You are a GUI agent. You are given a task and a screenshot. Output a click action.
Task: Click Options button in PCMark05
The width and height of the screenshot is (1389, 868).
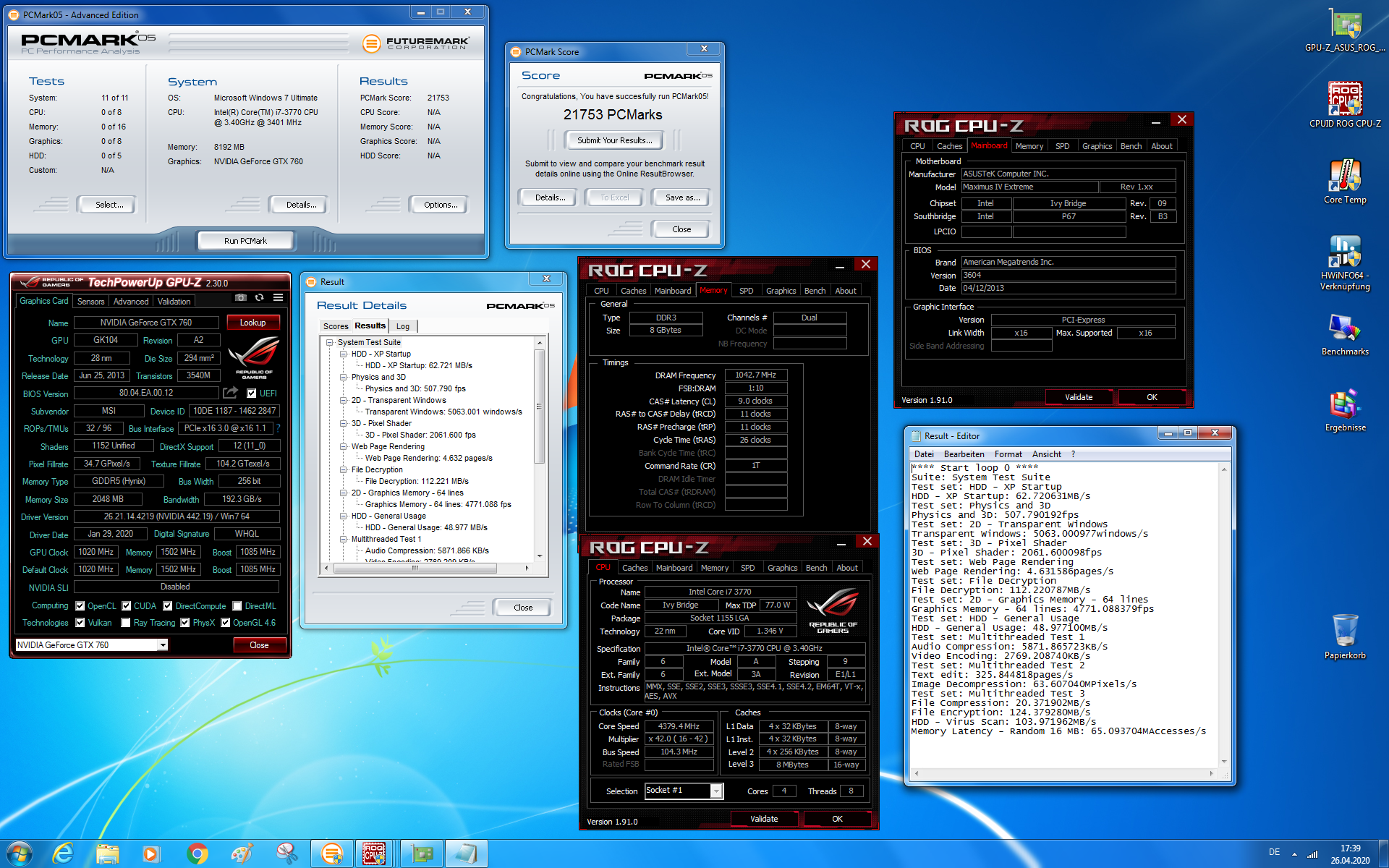coord(441,205)
